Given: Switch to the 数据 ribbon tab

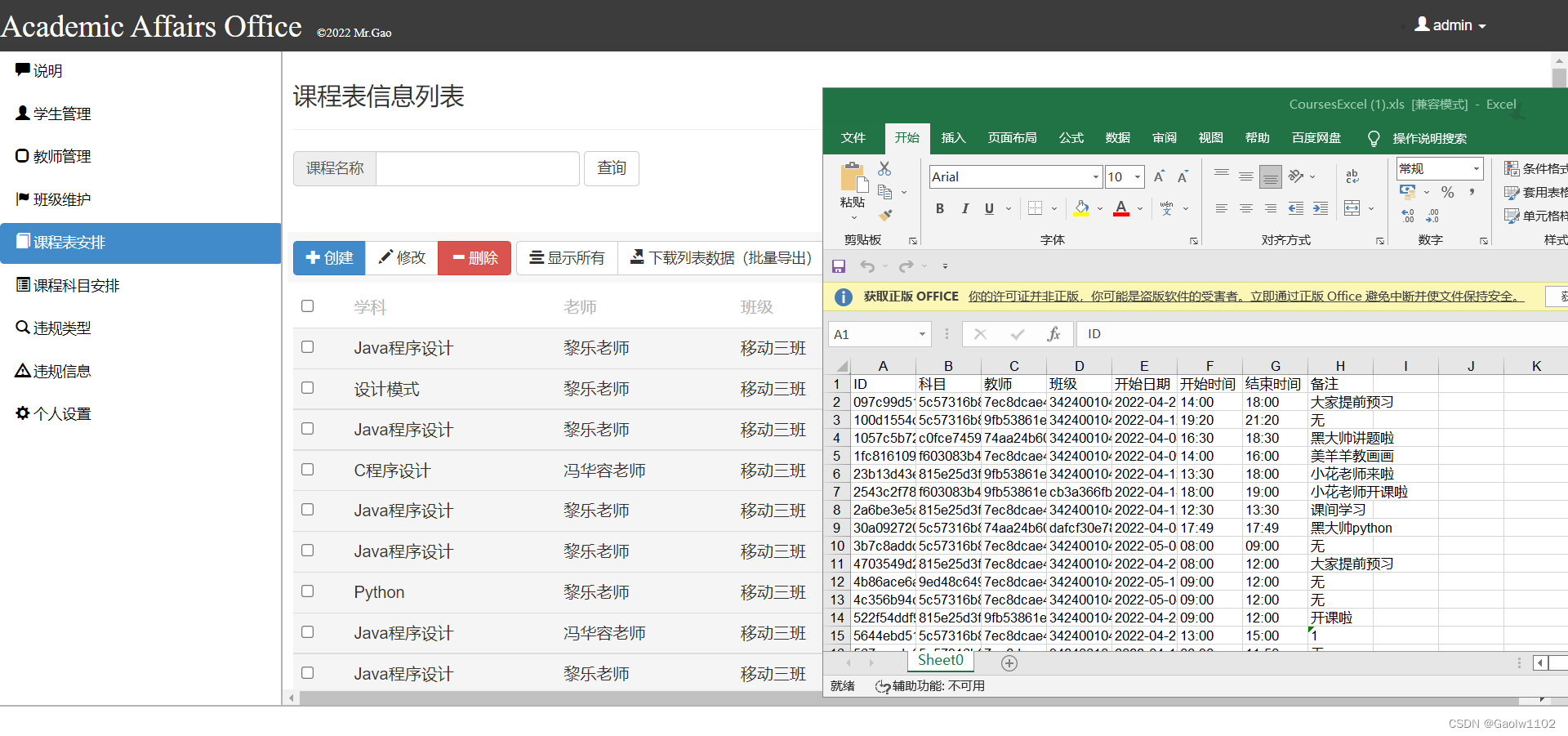Looking at the screenshot, I should point(1118,138).
